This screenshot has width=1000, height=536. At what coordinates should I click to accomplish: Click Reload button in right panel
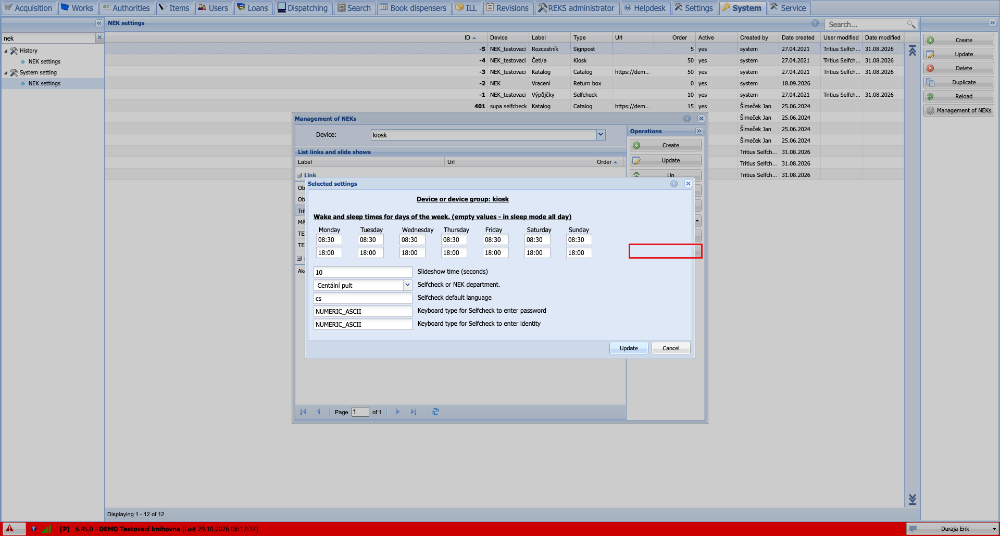[959, 96]
